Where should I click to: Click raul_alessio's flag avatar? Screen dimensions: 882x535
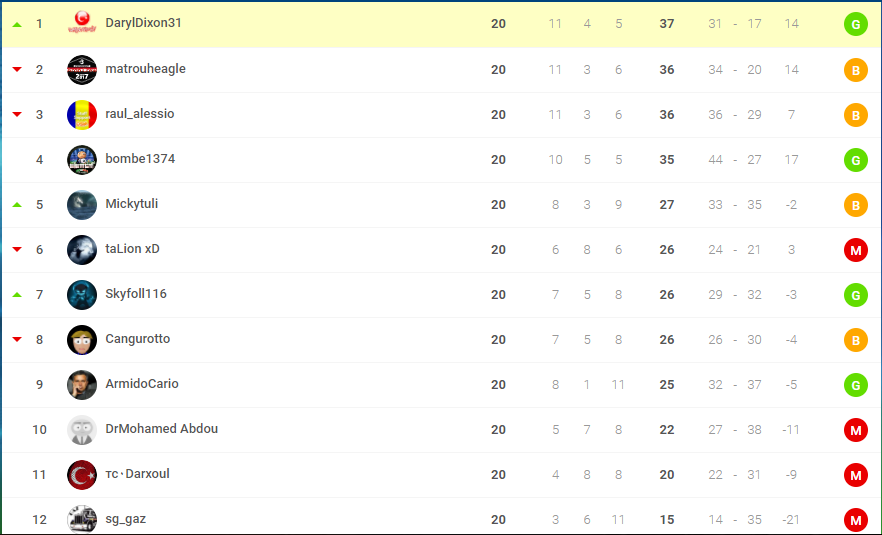(82, 115)
